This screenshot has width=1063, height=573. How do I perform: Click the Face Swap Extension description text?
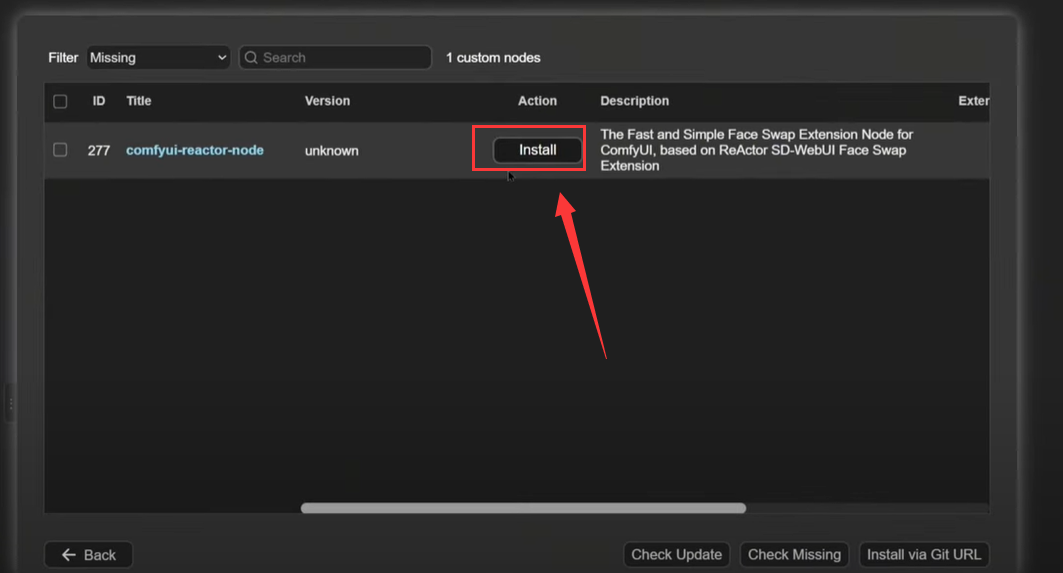point(757,150)
